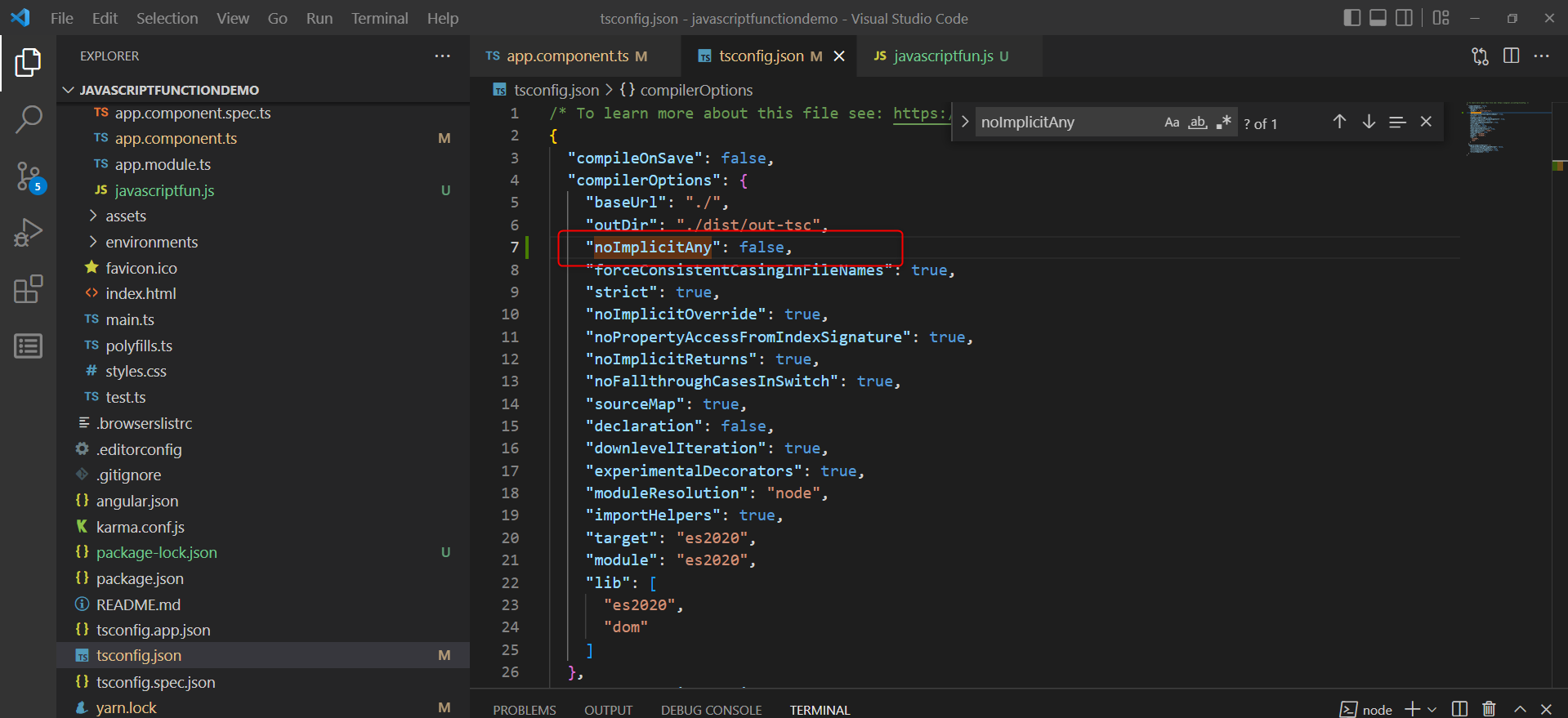Screen dimensions: 1568x718
Task: Expand the environments folder
Action: pos(151,242)
